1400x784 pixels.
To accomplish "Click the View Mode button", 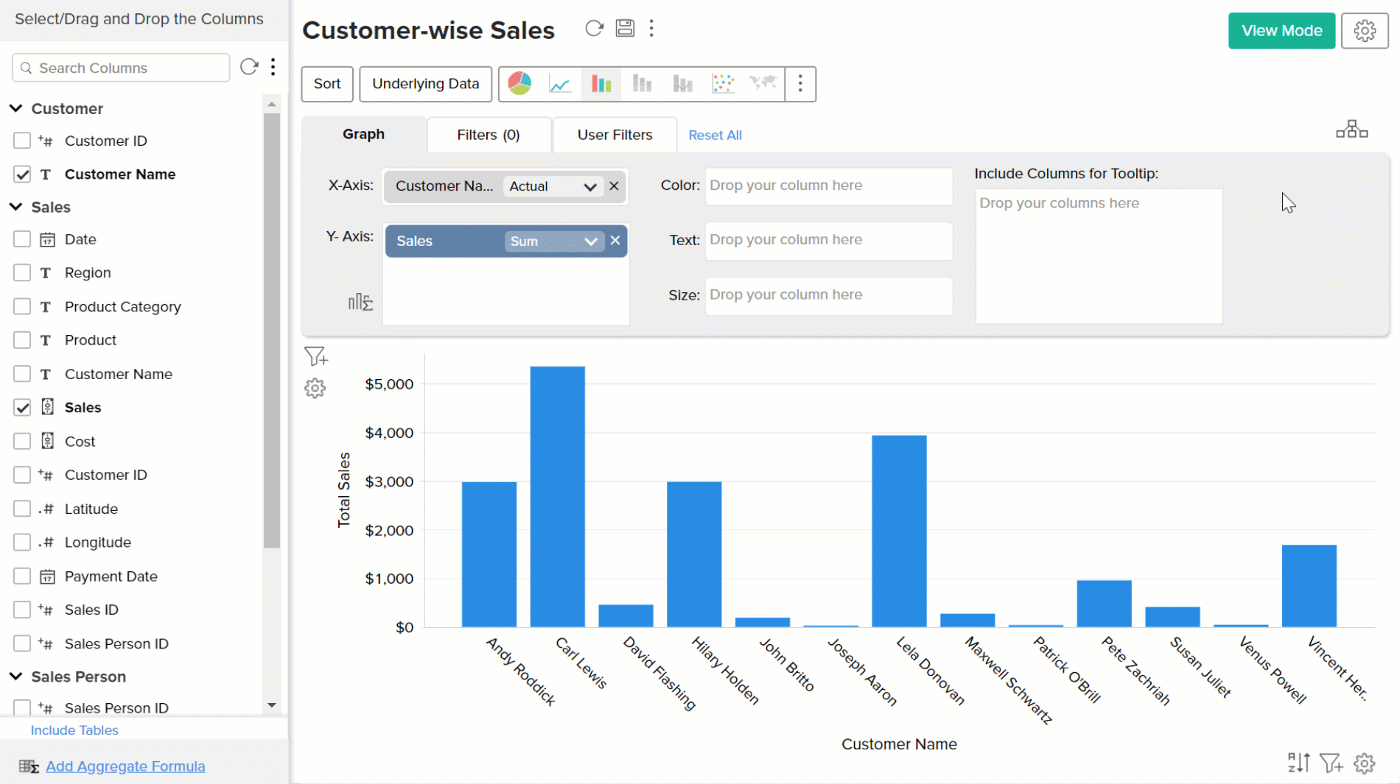I will tap(1281, 31).
